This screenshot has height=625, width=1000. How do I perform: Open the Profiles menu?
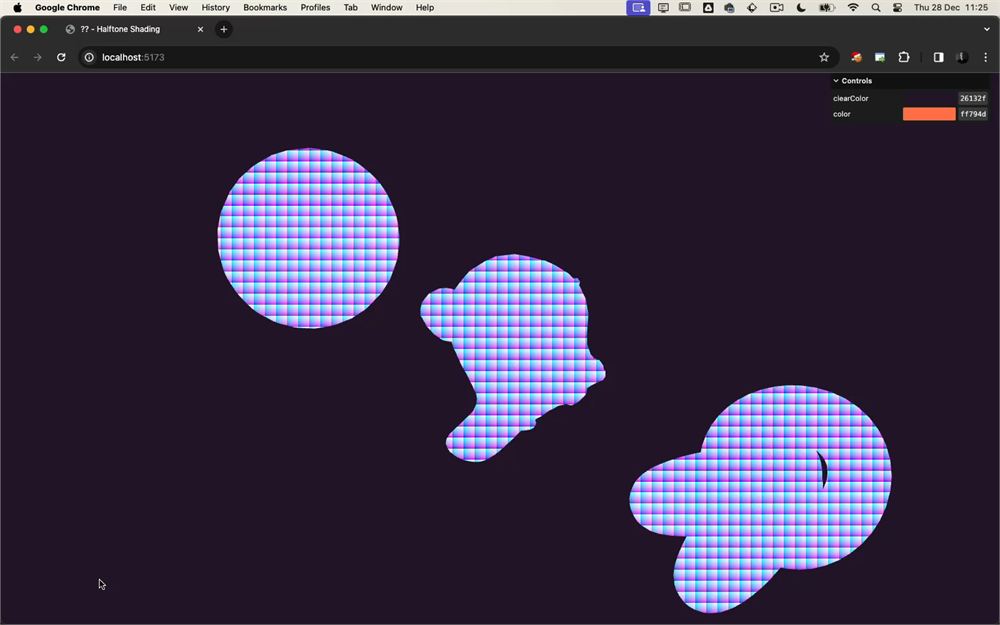click(x=316, y=8)
